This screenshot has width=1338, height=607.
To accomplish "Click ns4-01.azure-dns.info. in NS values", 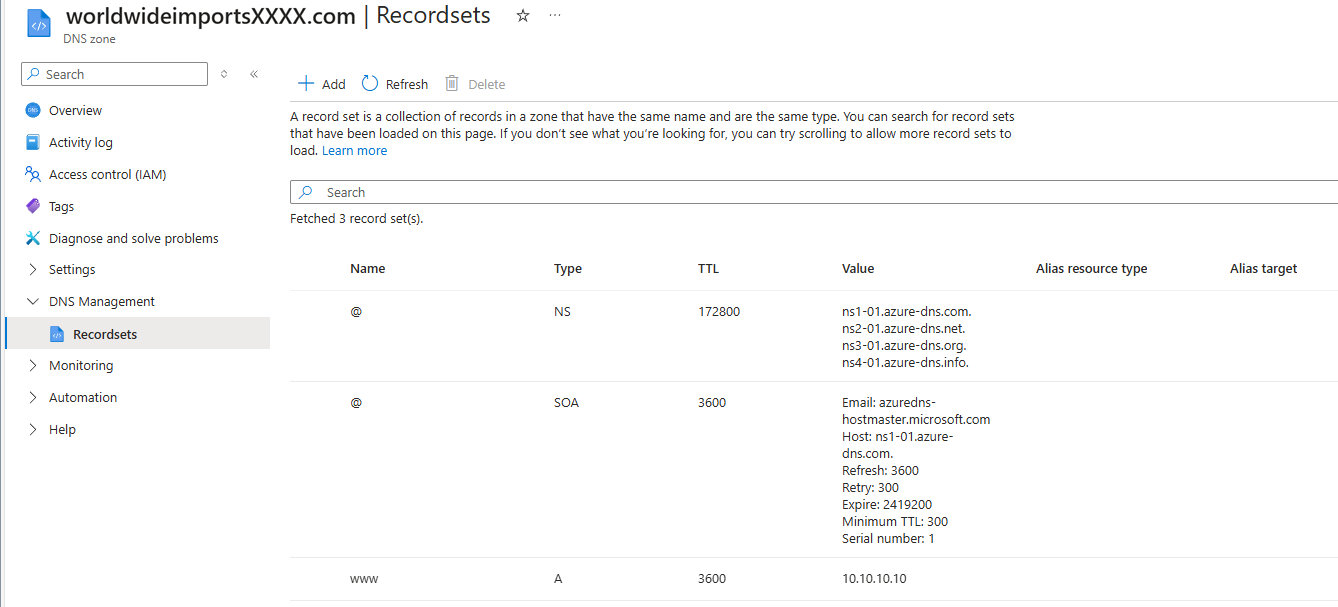I will 905,363.
